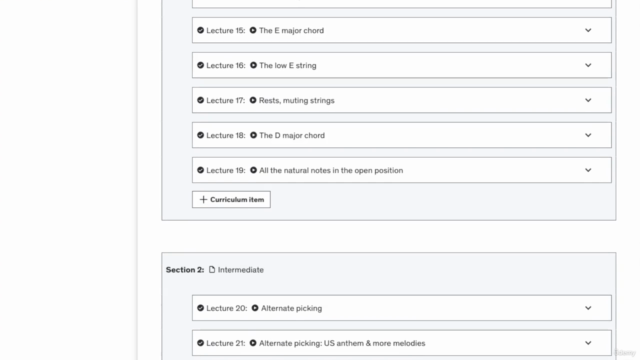The height and width of the screenshot is (360, 640).
Task: Expand Lecture 15 The E major chord
Action: tap(588, 30)
